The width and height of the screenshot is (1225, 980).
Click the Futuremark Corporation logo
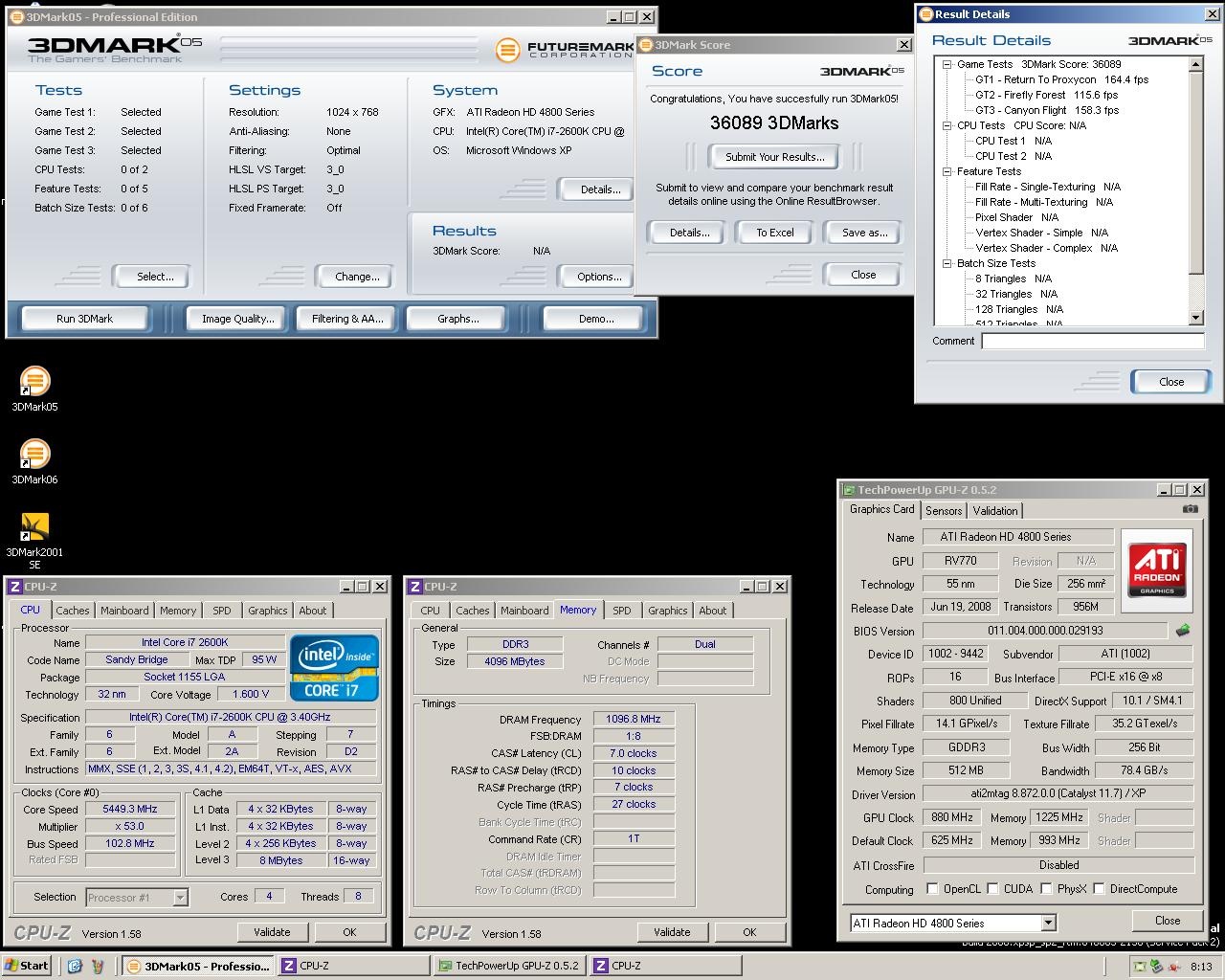565,49
